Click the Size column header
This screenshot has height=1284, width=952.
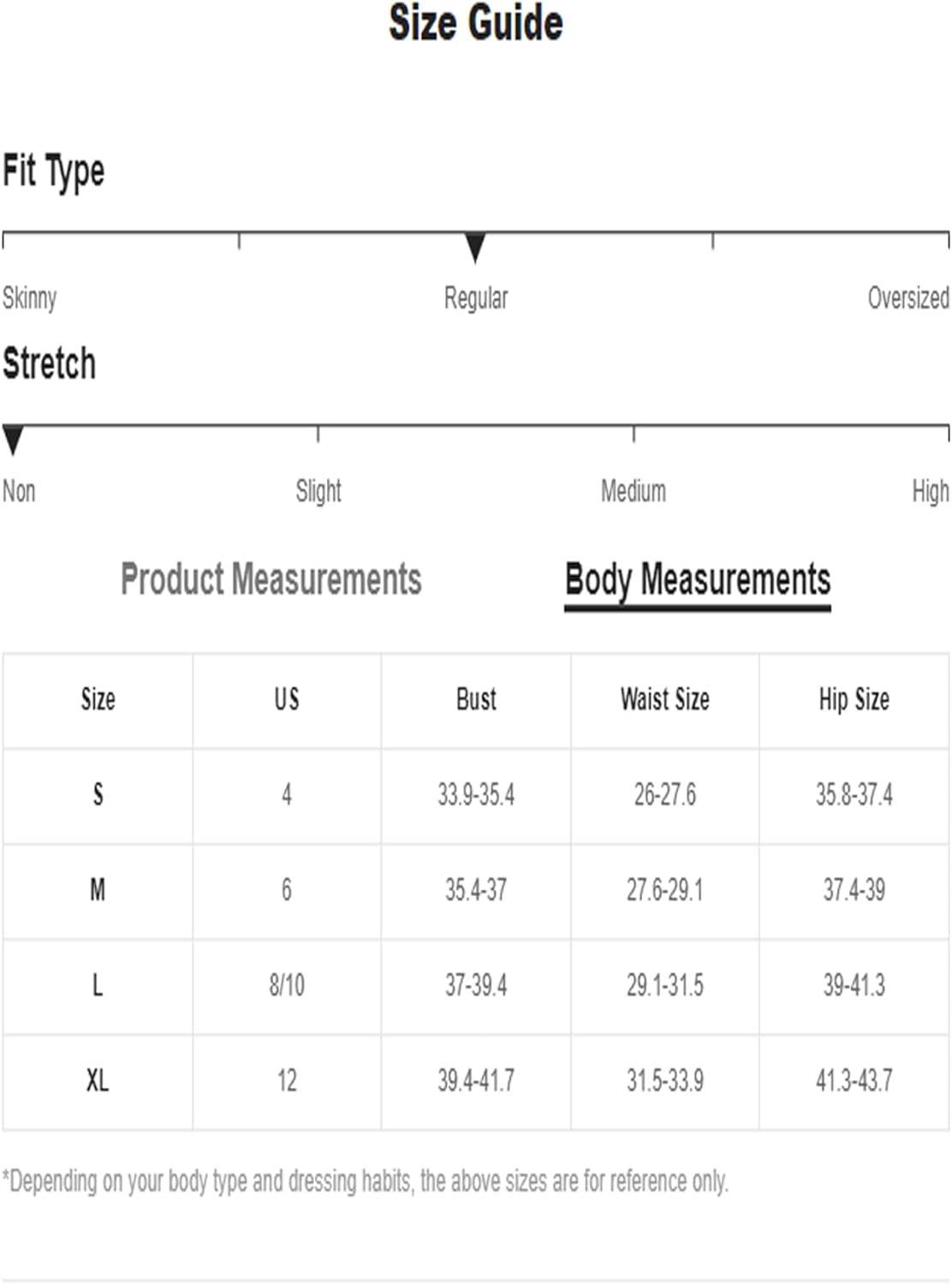click(x=98, y=700)
